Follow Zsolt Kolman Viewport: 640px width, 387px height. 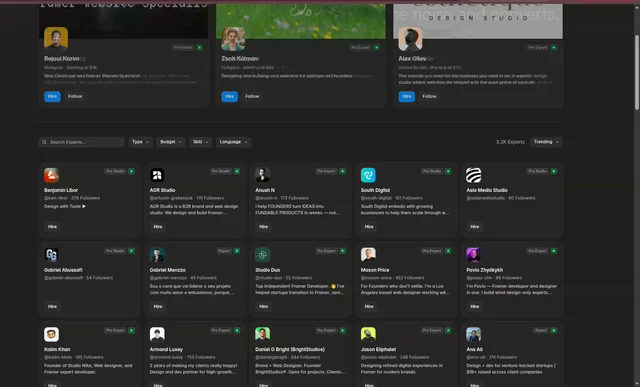[x=252, y=96]
